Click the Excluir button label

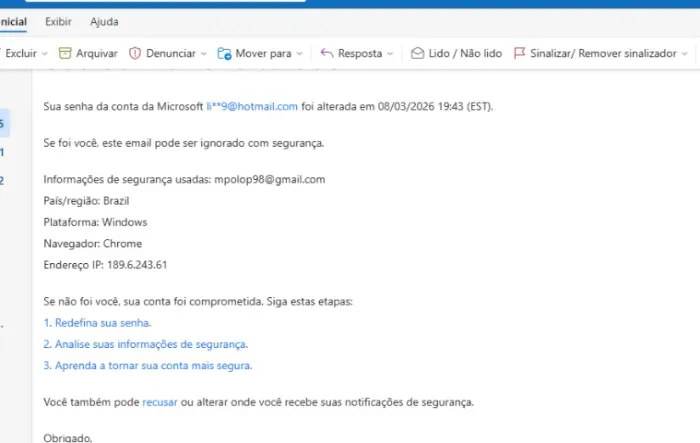pos(21,54)
